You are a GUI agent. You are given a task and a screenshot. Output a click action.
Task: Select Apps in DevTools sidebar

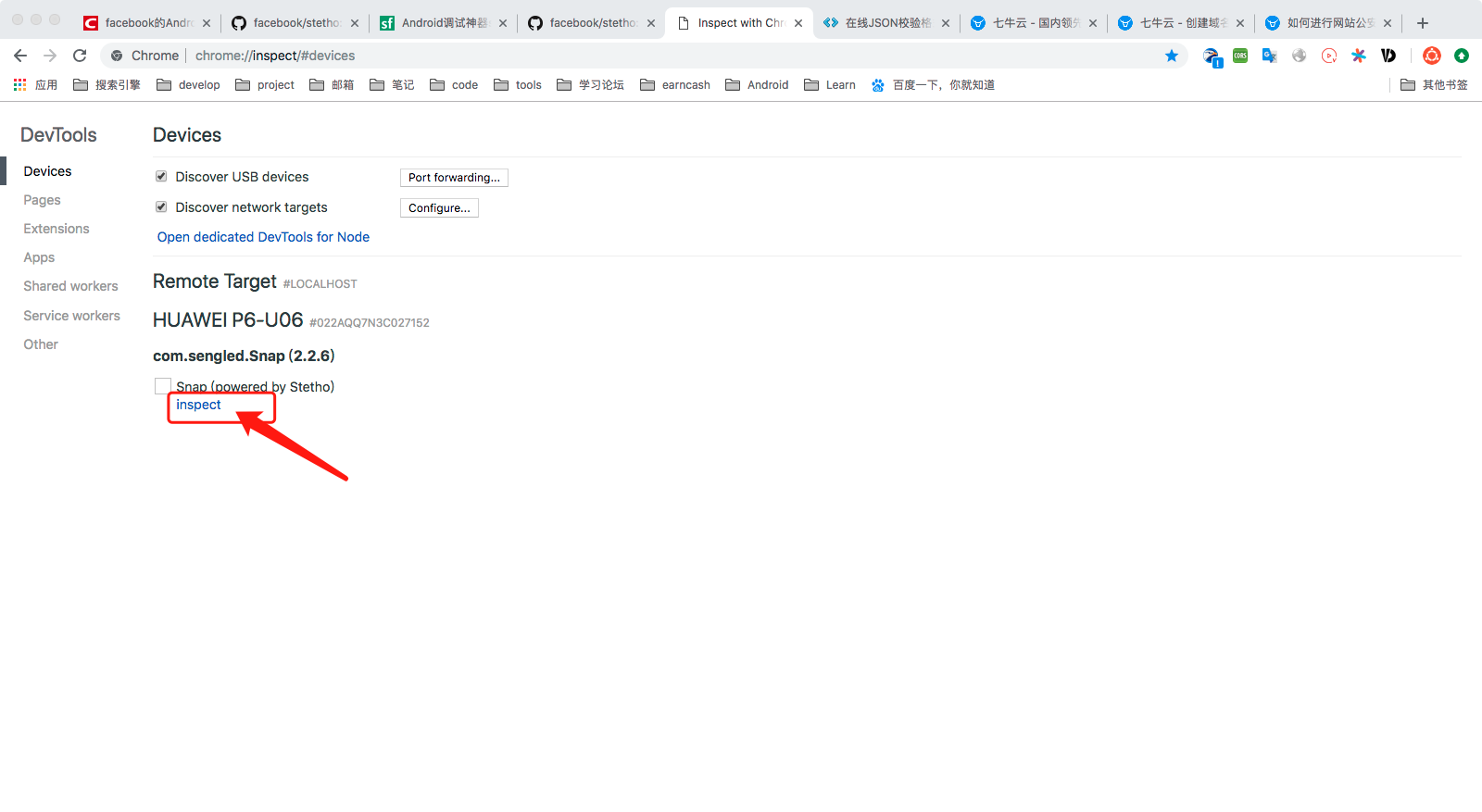39,257
